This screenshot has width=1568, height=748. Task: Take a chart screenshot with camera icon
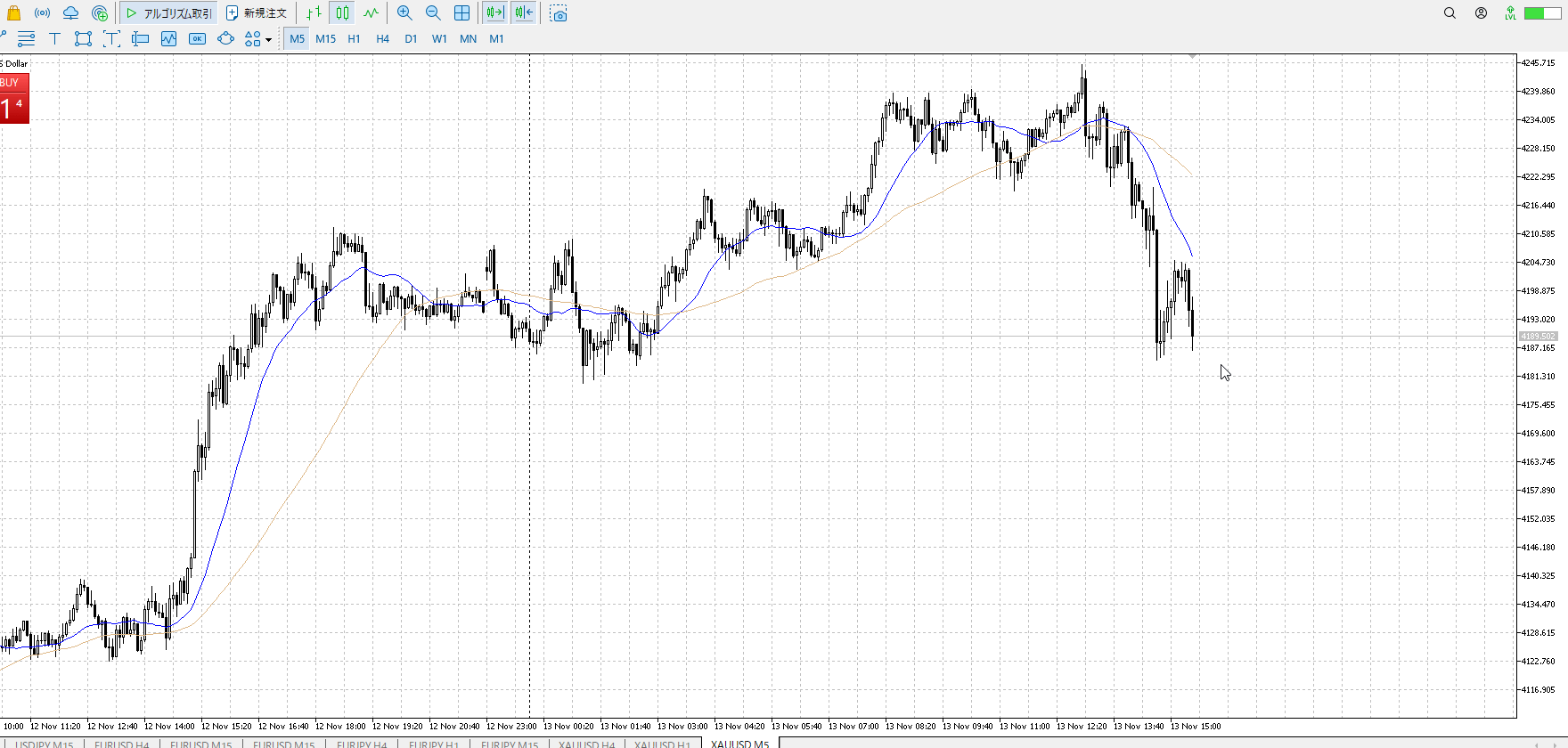tap(559, 13)
